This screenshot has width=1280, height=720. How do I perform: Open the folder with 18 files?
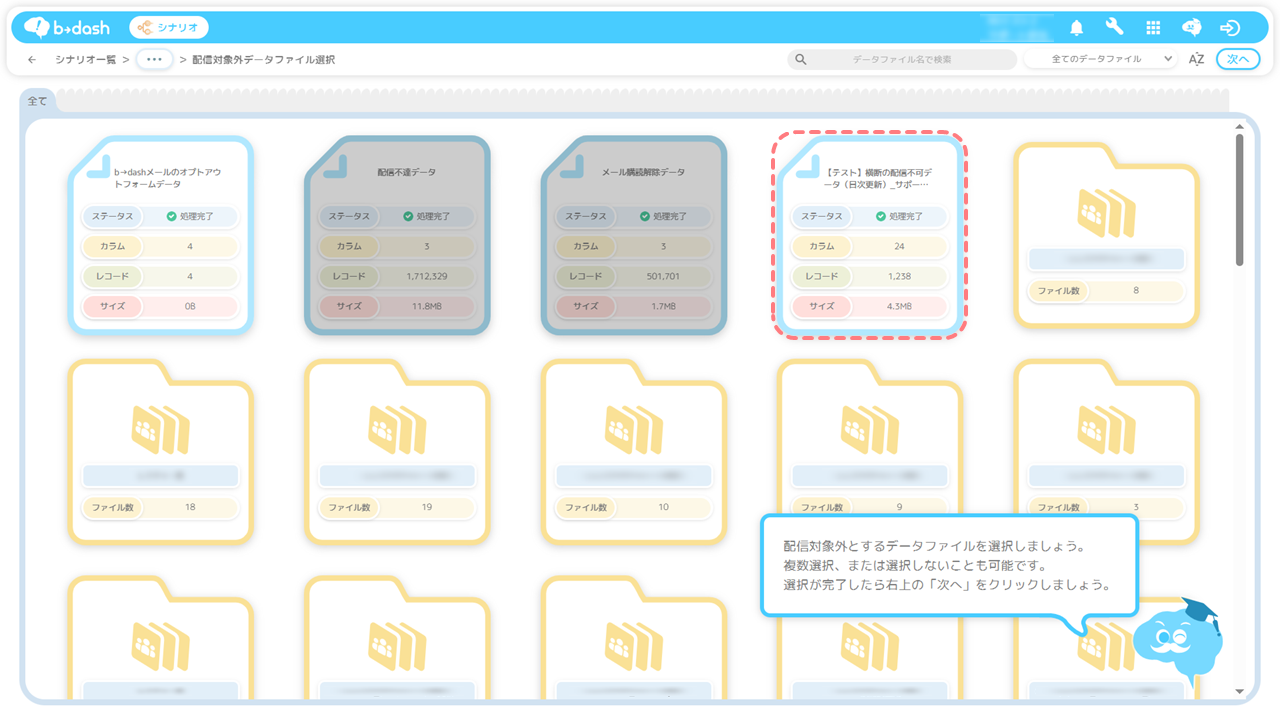point(160,451)
